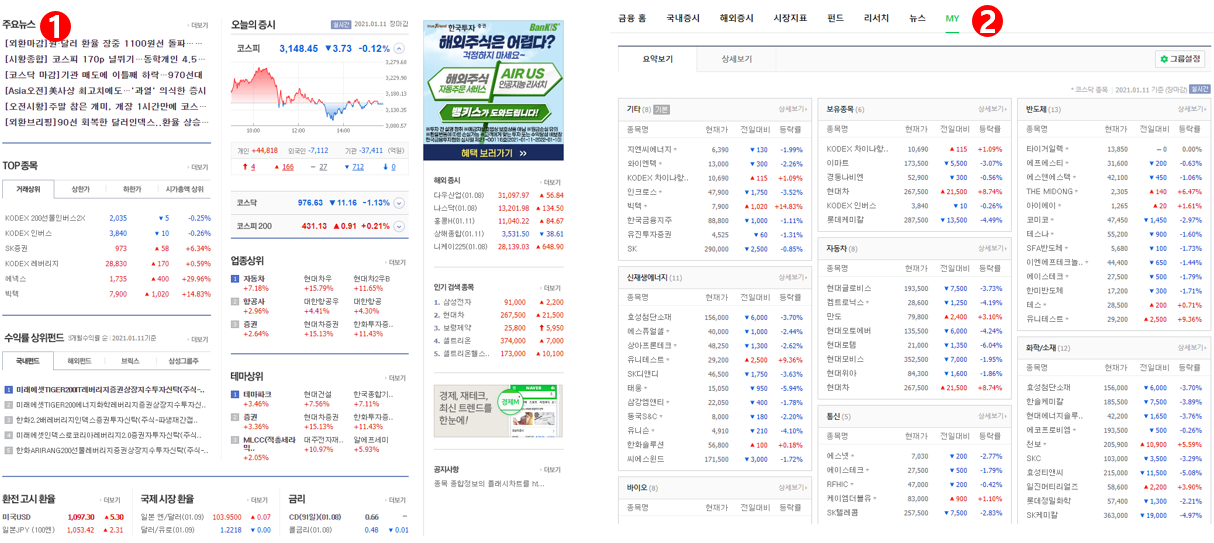This screenshot has width=1214, height=543.
Task: Expand the 코스닥 index row chevron
Action: (400, 202)
